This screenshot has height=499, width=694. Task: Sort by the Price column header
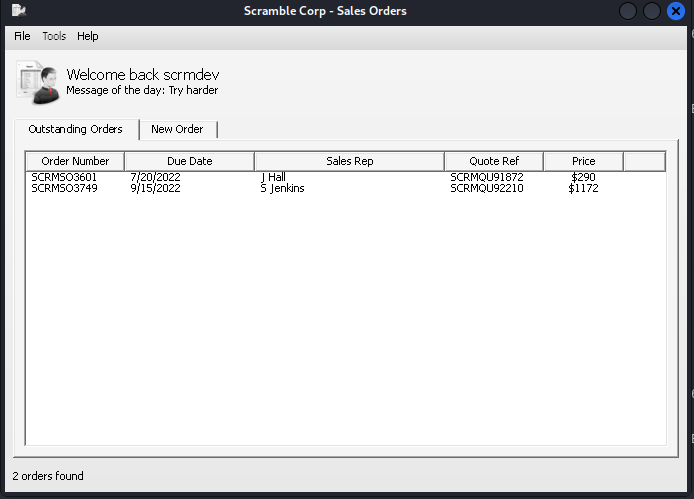click(583, 161)
